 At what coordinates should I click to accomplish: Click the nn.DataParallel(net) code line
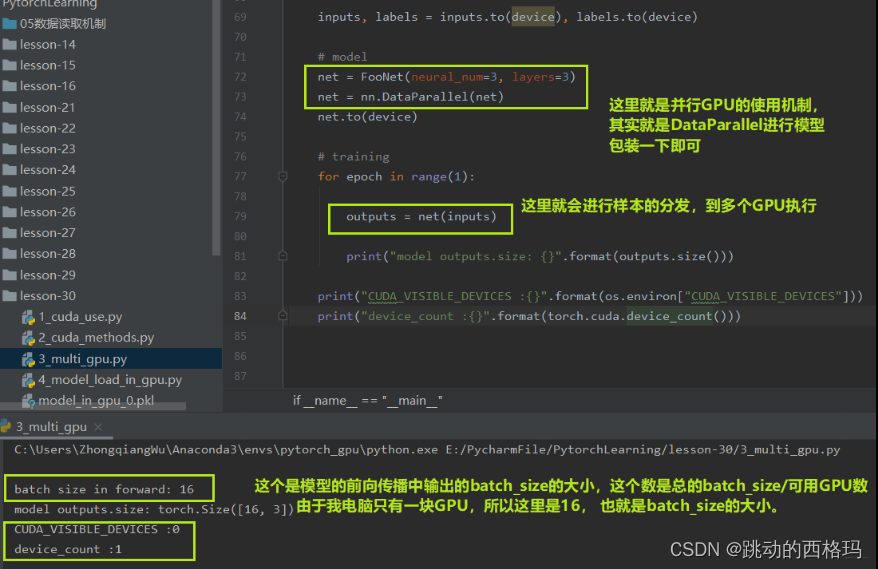410,97
